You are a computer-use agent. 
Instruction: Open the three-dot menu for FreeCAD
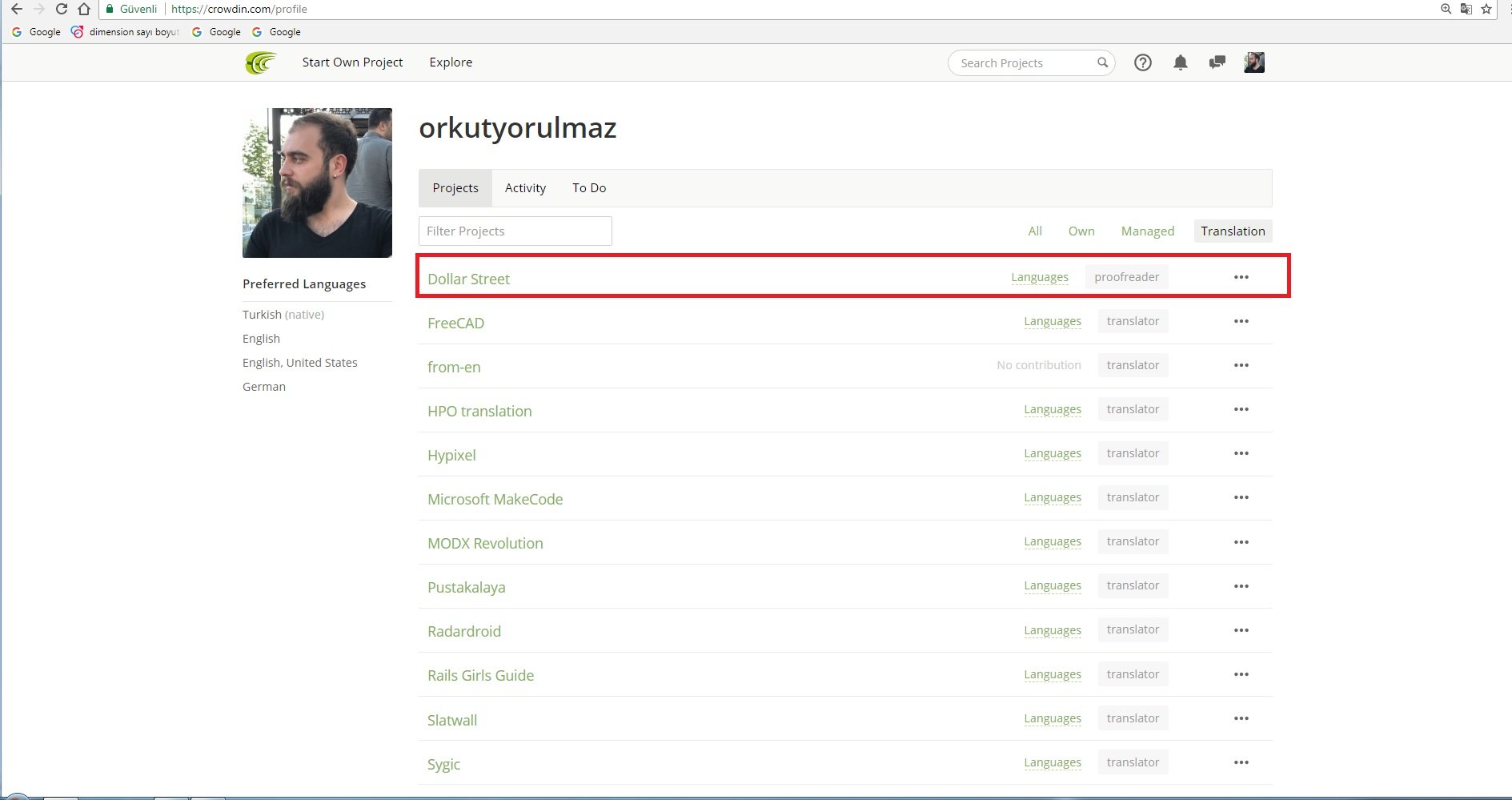coord(1241,321)
